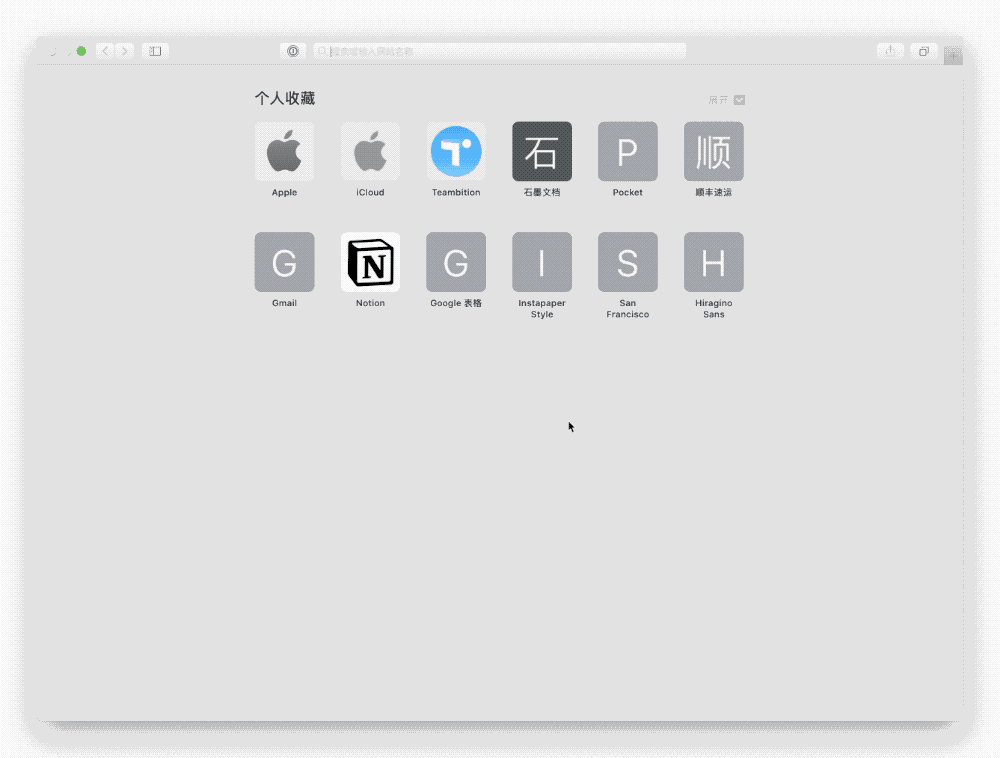The width and height of the screenshot is (1000, 758).
Task: Open the Share menu button
Action: pos(890,51)
